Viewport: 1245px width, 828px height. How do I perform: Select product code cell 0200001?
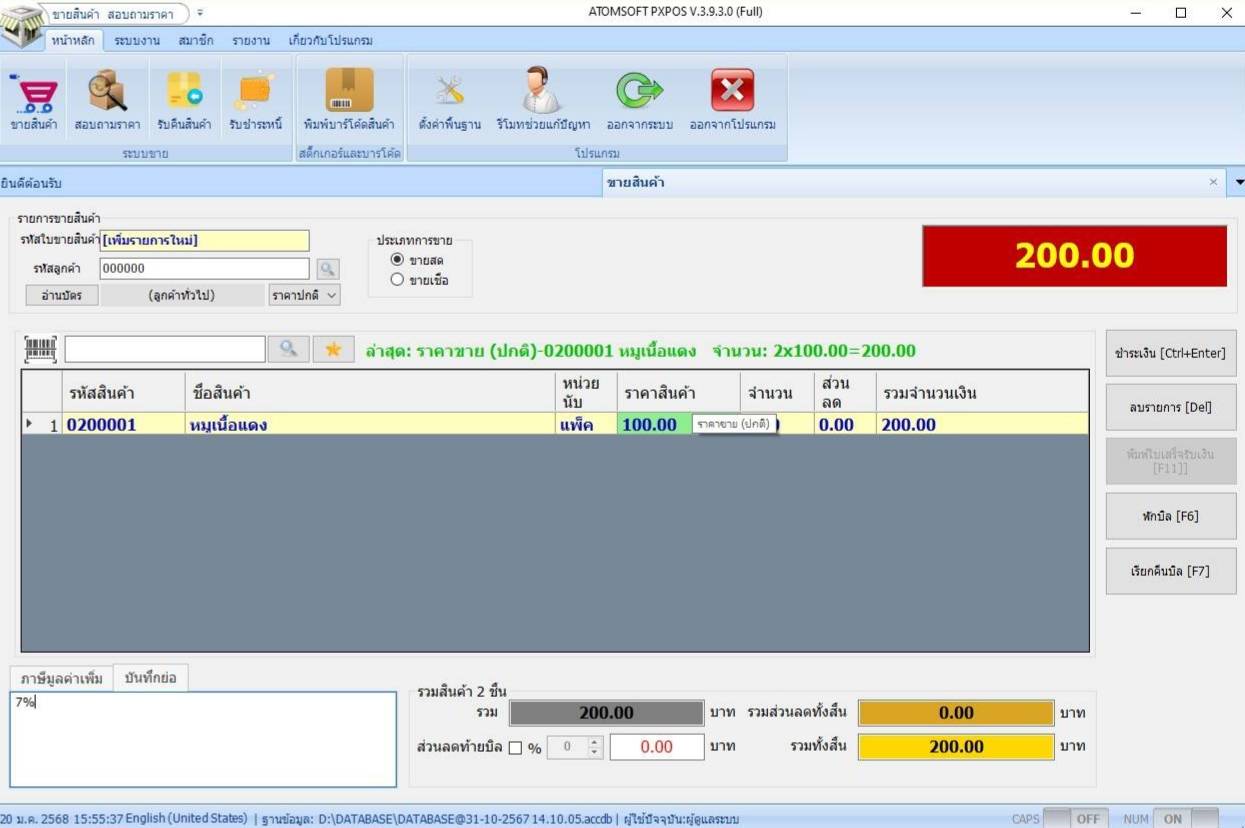[124, 424]
